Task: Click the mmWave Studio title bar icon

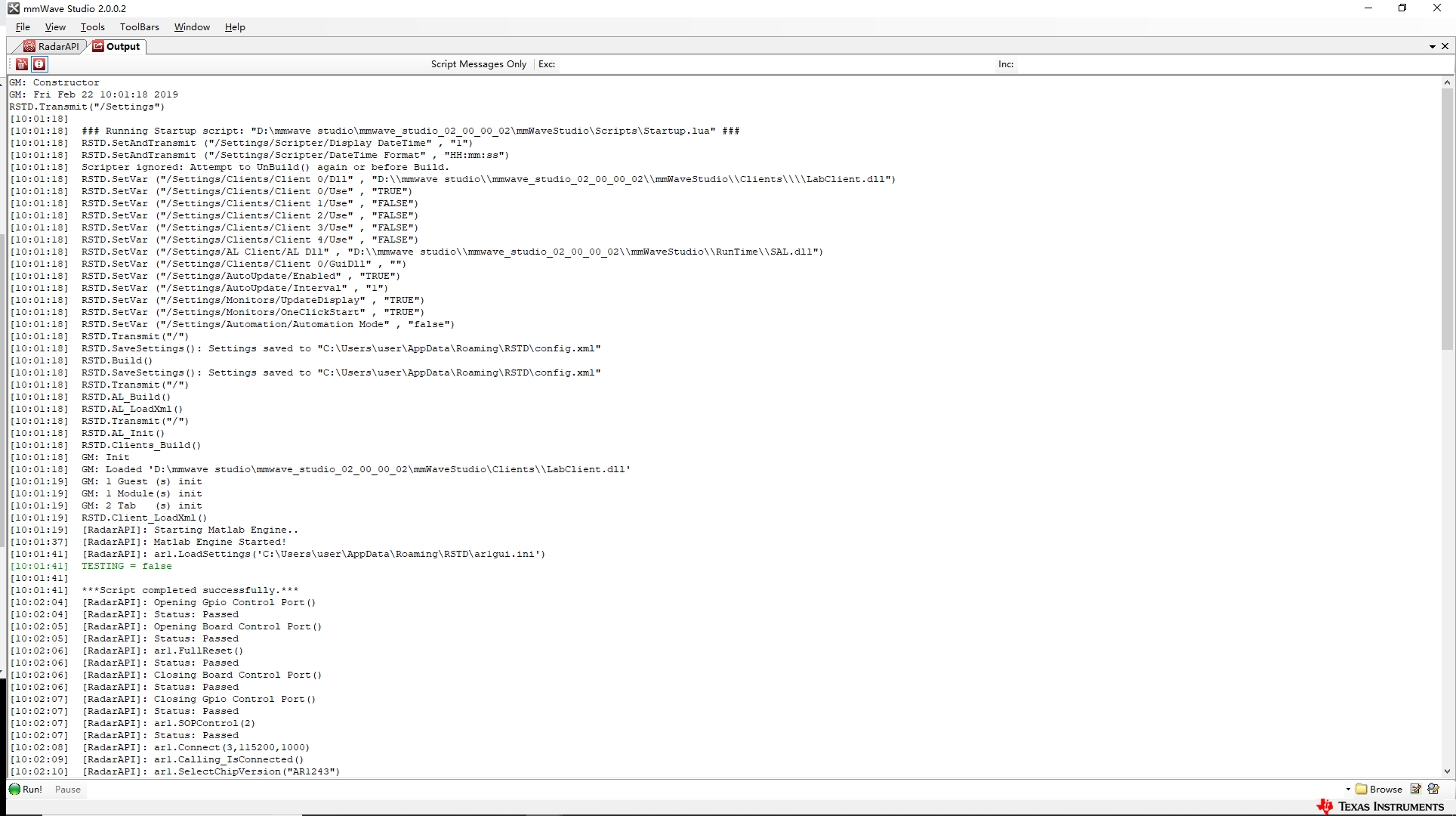Action: pos(14,8)
